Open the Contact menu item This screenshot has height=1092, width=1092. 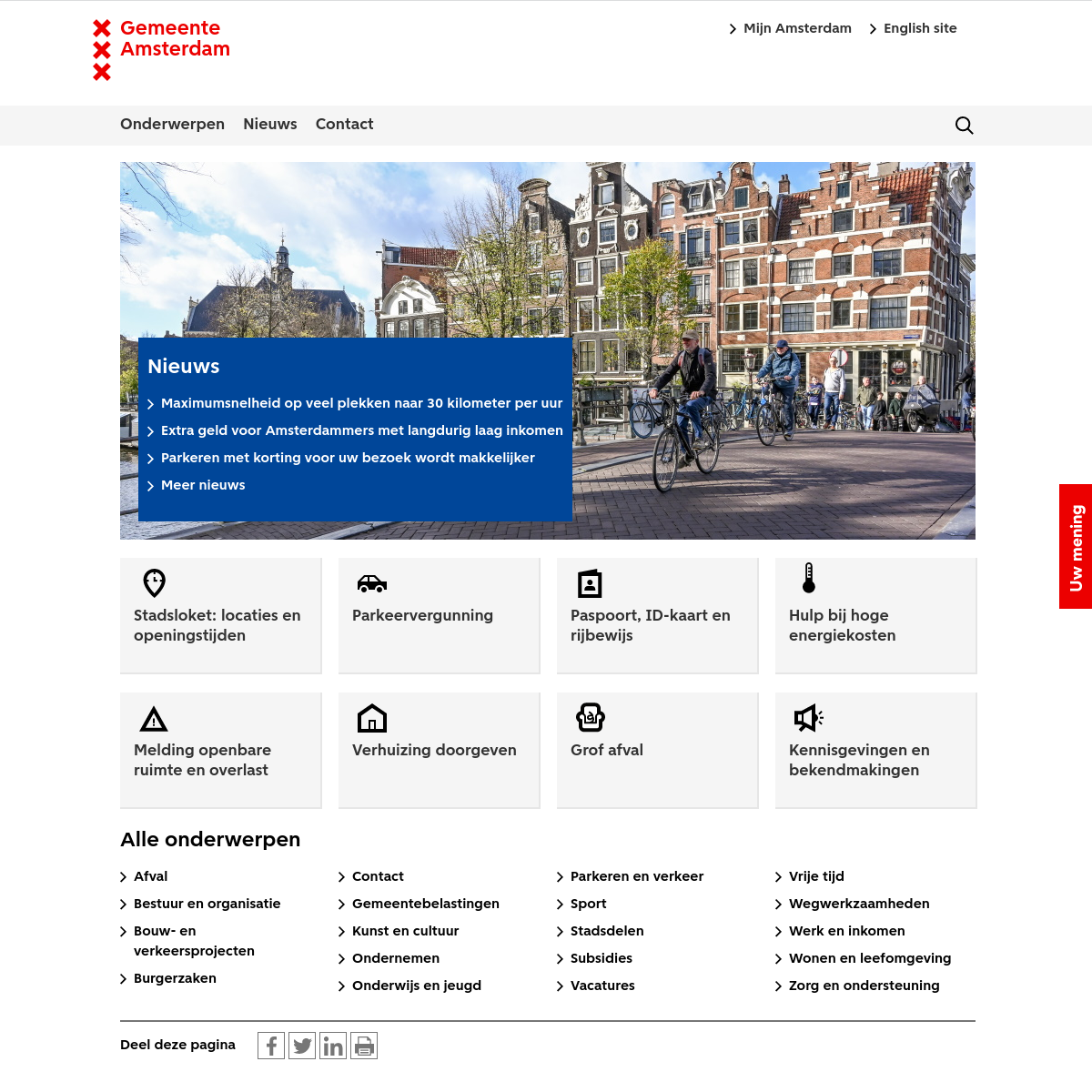pos(344,125)
